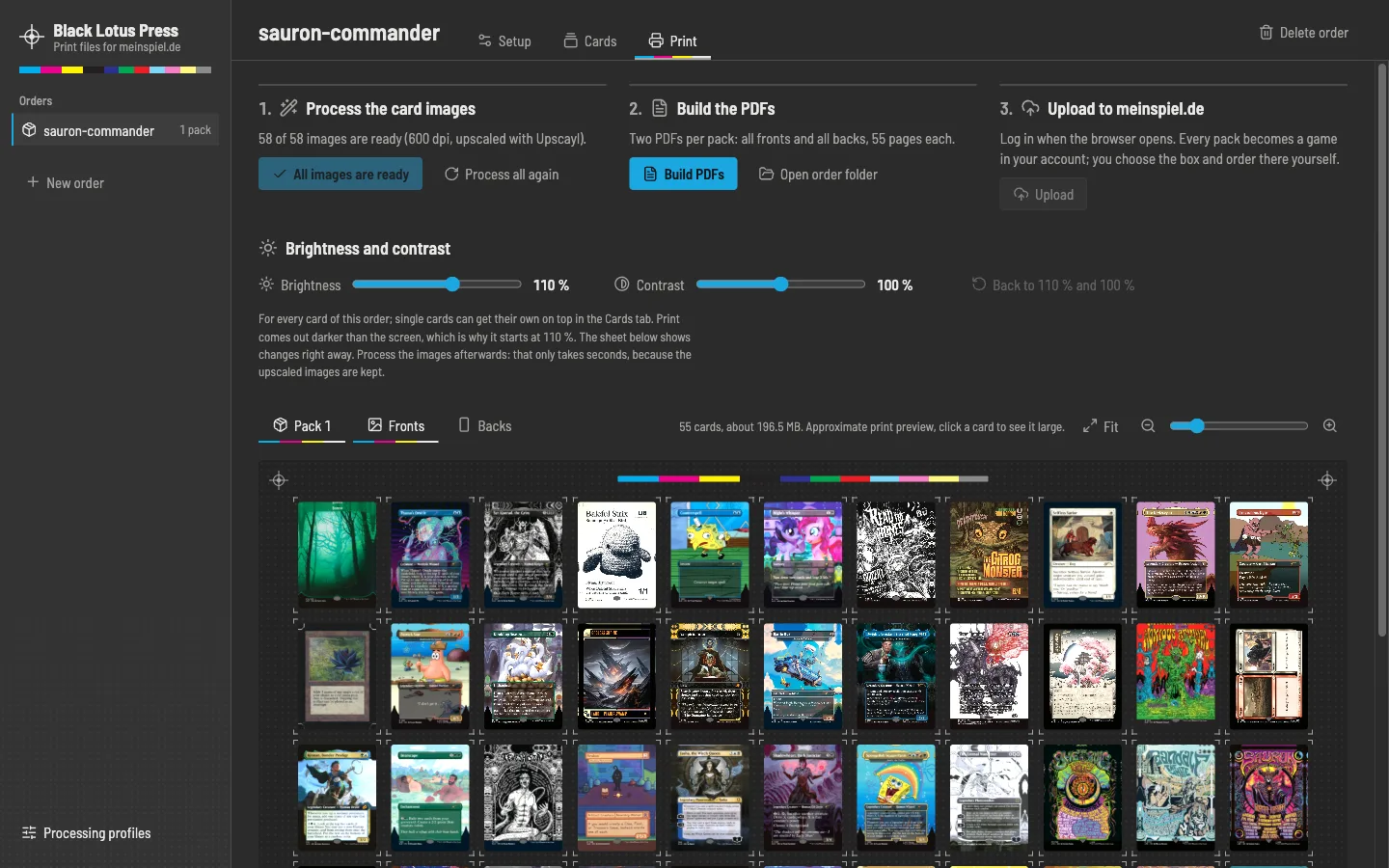Open the Cards tab

point(589,41)
